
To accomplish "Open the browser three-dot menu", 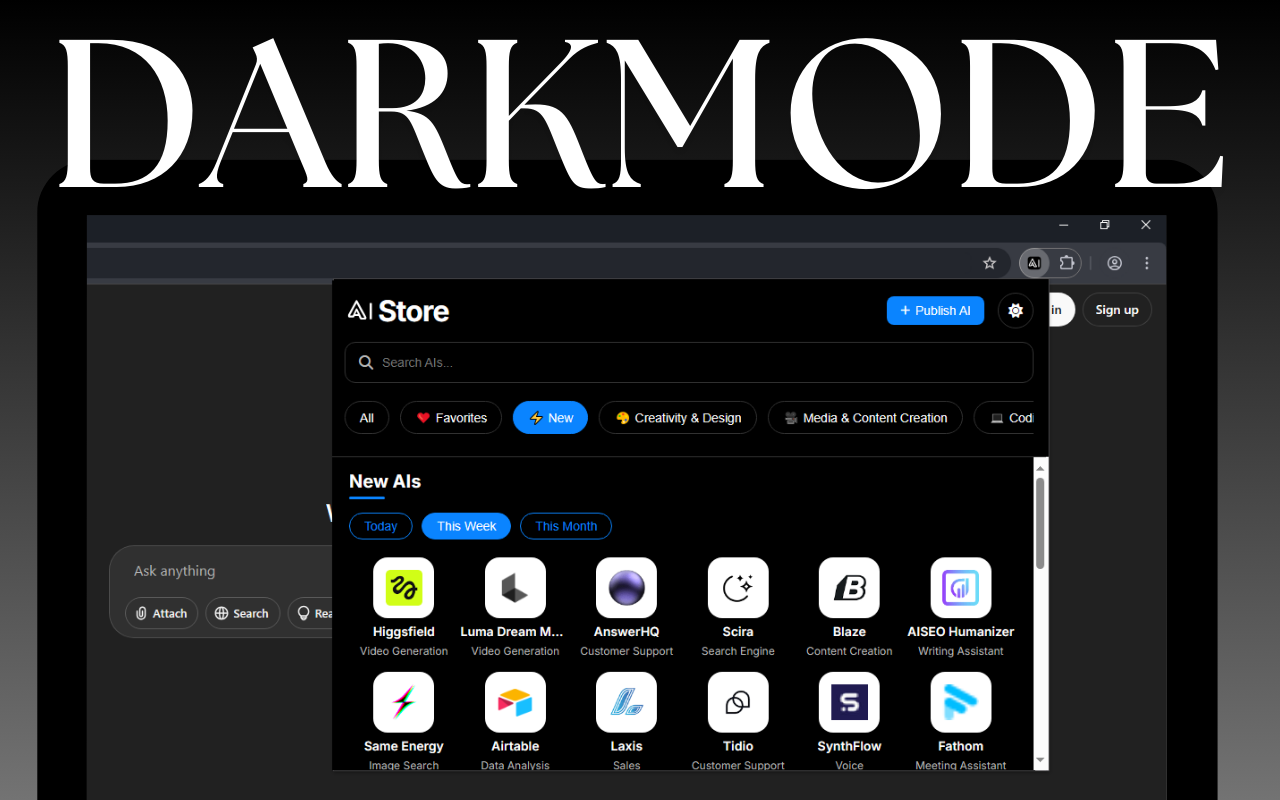I will tap(1147, 263).
